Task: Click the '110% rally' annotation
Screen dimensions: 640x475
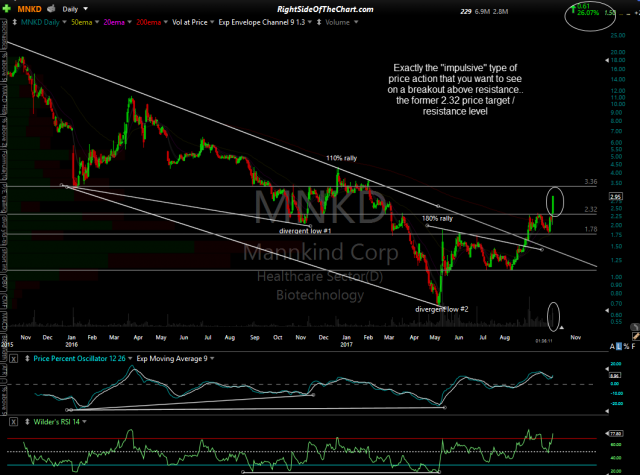Action: (342, 158)
